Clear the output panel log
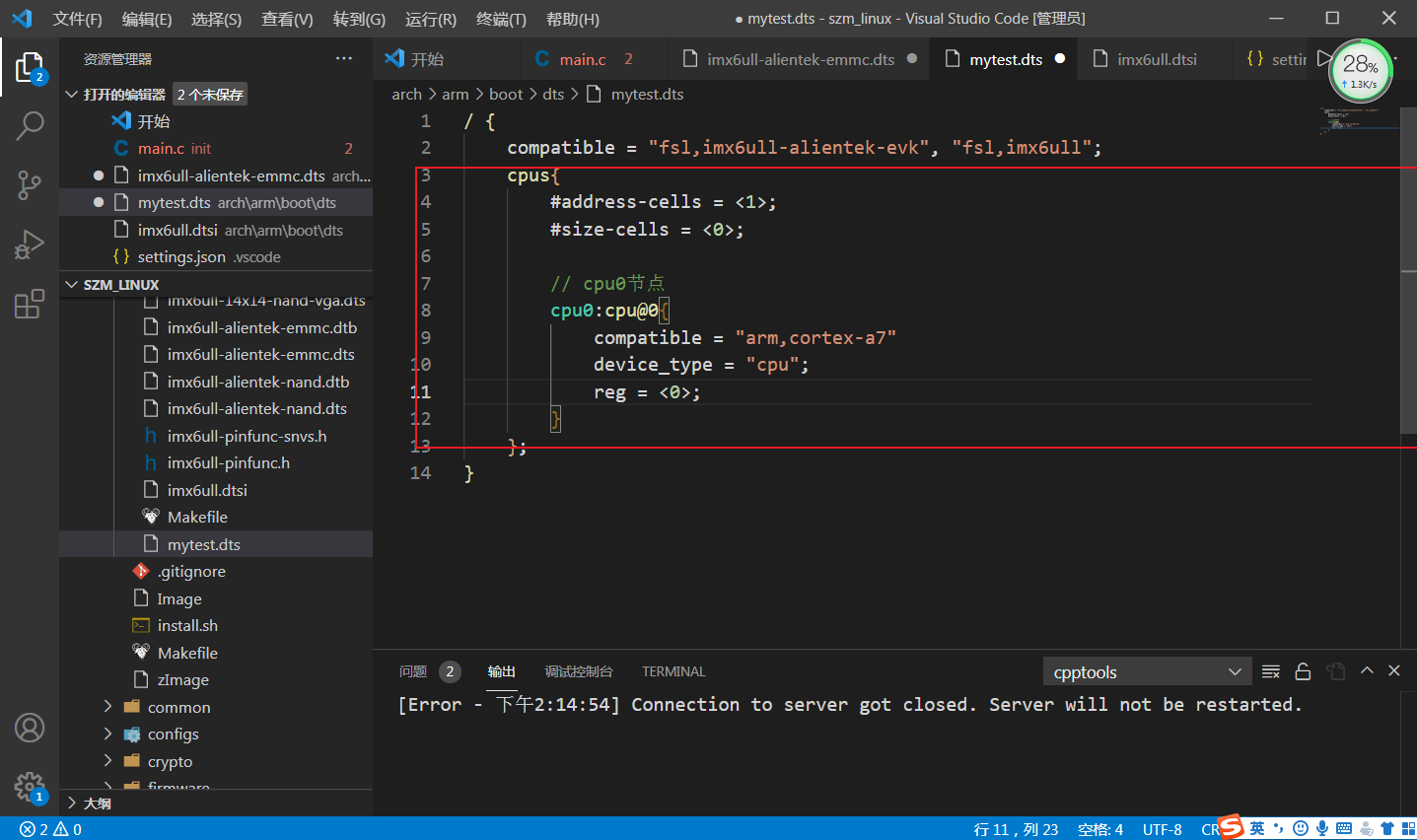The image size is (1417, 840). click(x=1271, y=671)
